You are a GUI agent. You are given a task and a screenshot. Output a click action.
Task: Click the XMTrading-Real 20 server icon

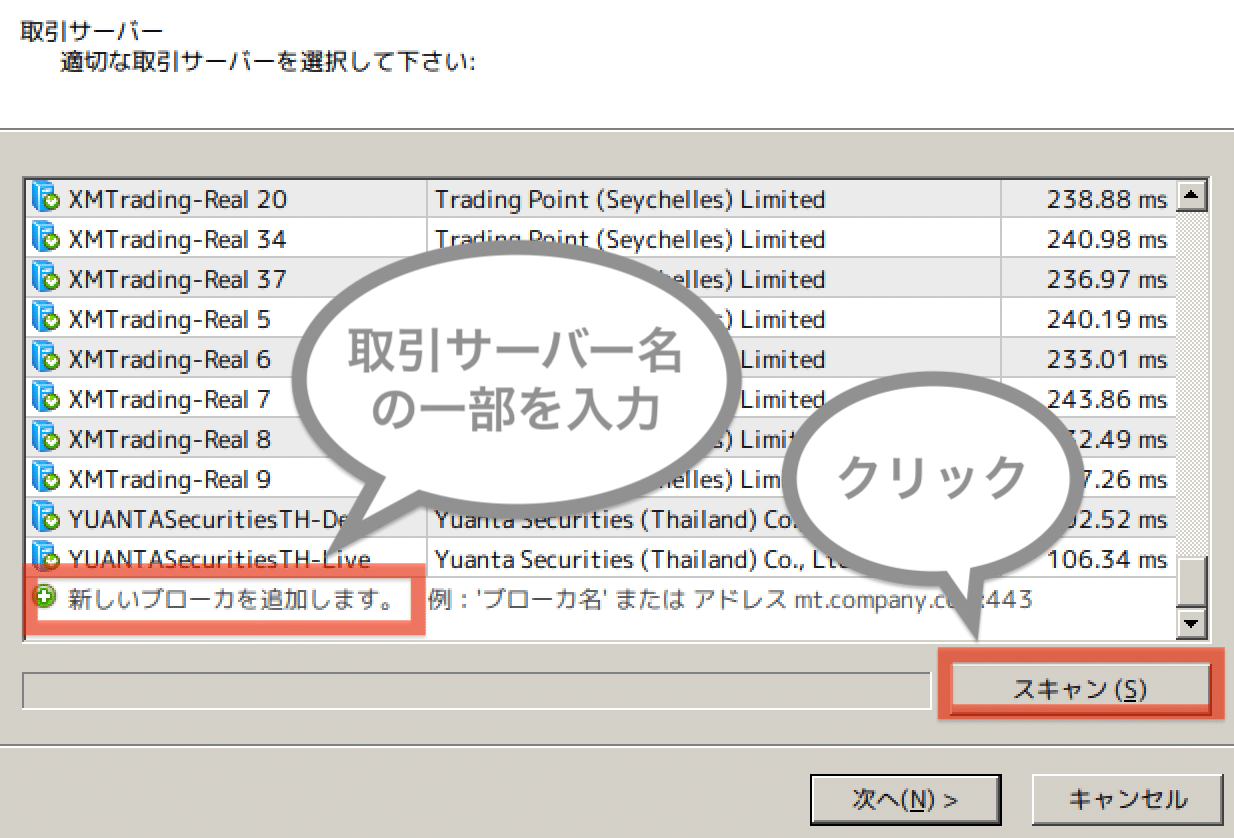click(x=46, y=198)
